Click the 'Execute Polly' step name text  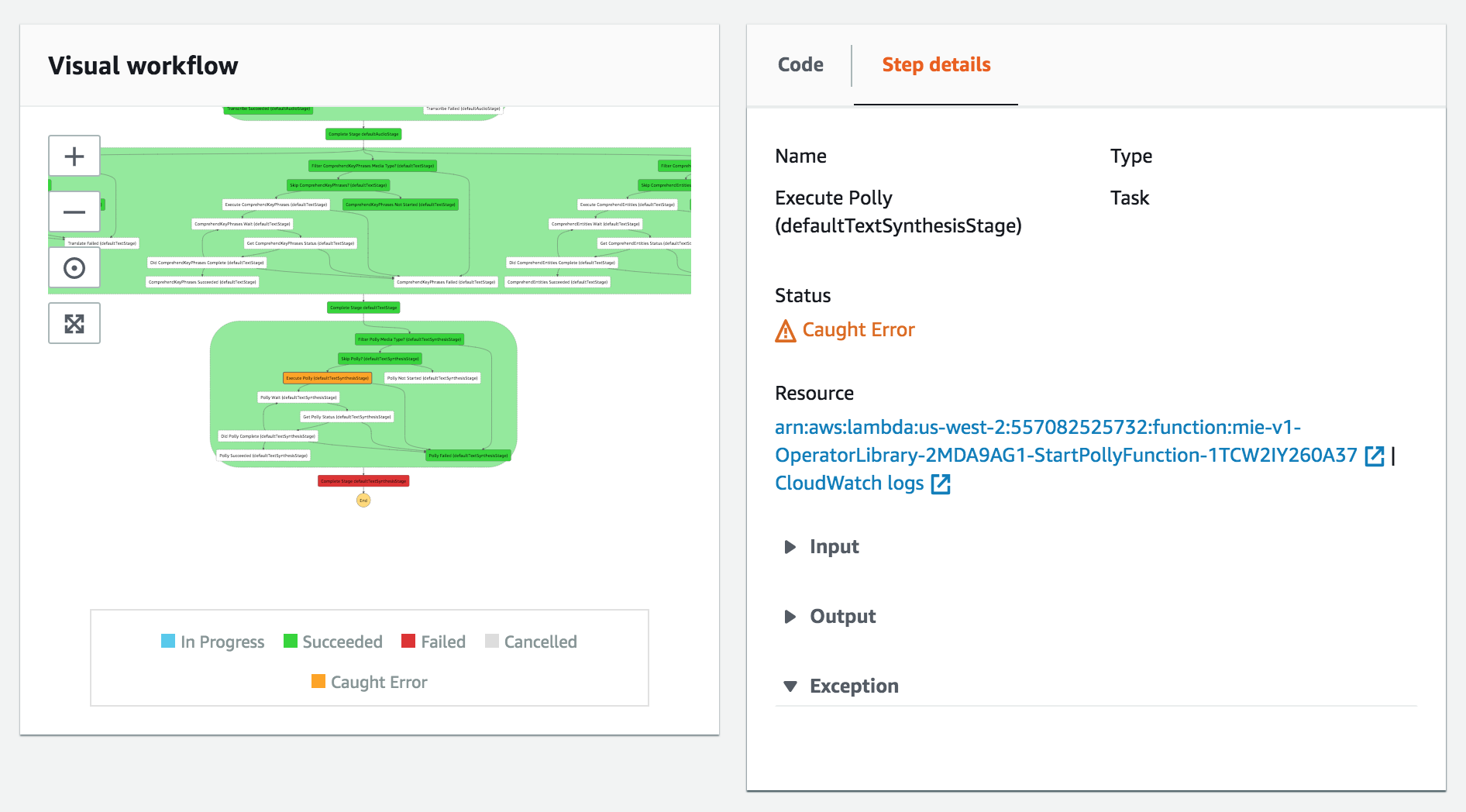(834, 198)
